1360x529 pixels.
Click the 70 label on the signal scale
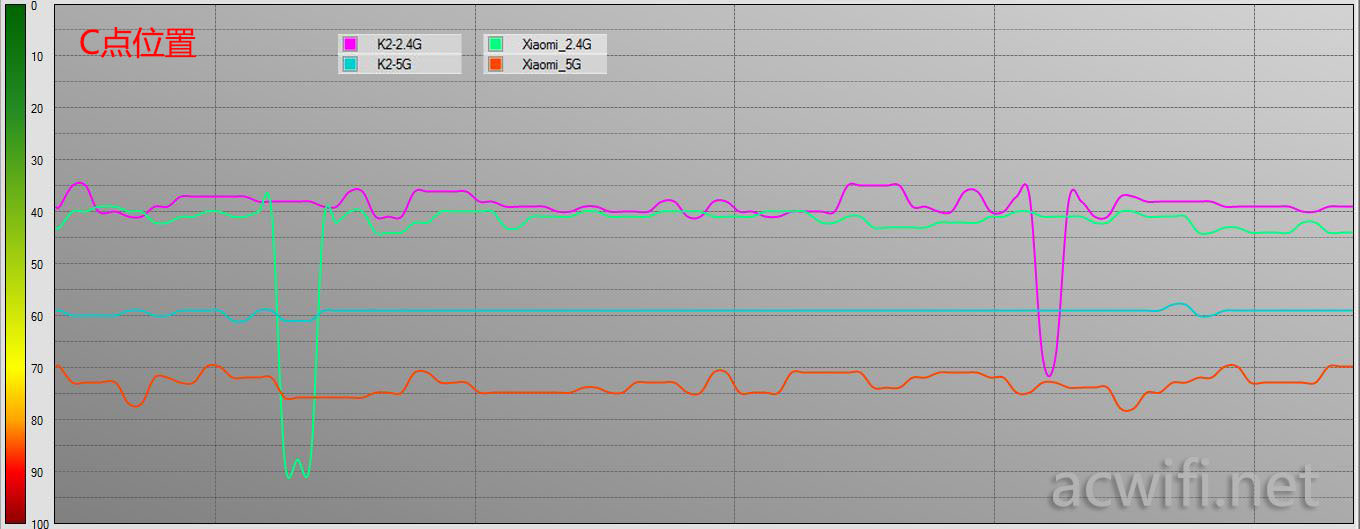coord(37,368)
